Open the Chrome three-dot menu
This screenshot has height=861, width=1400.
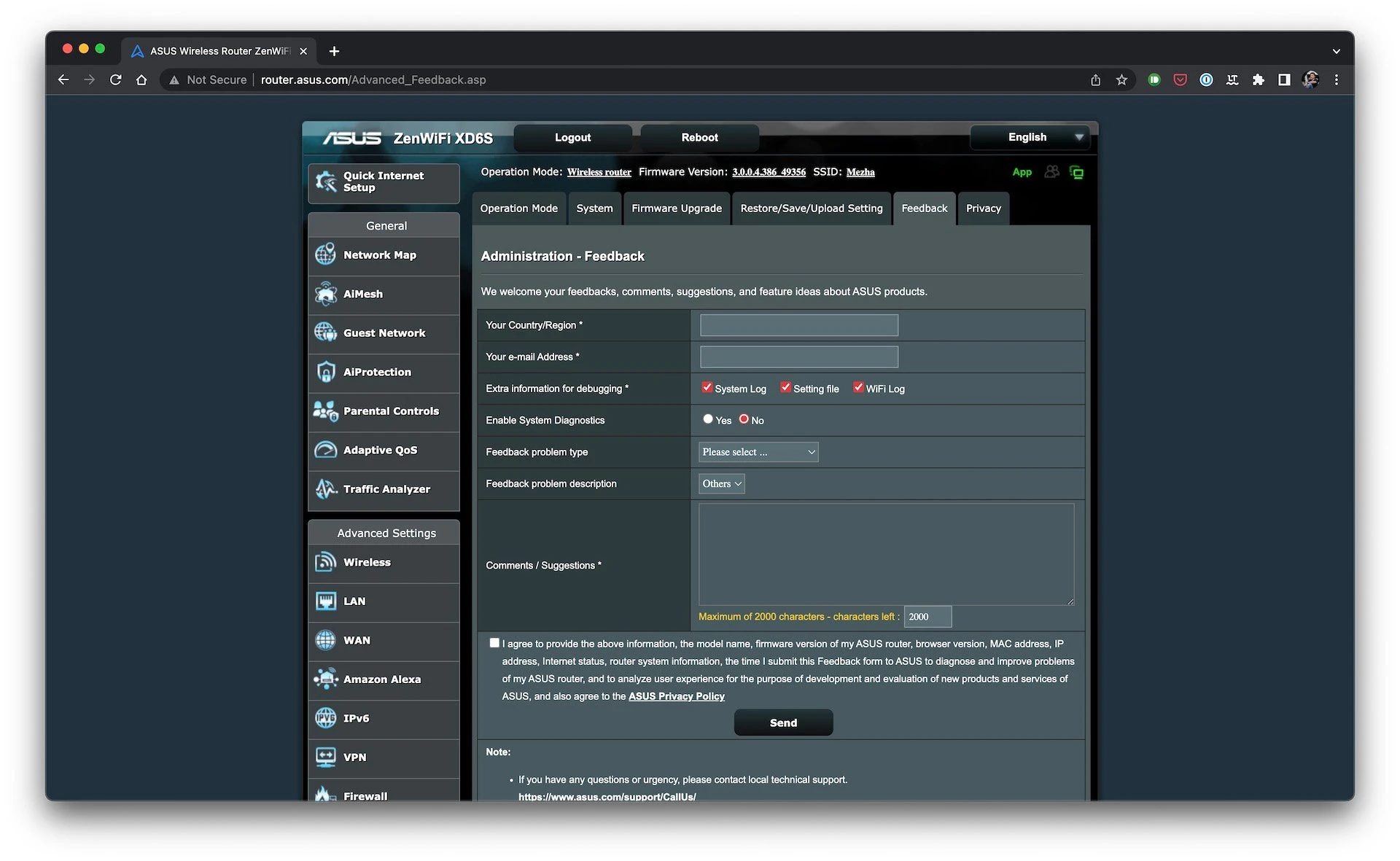tap(1337, 79)
